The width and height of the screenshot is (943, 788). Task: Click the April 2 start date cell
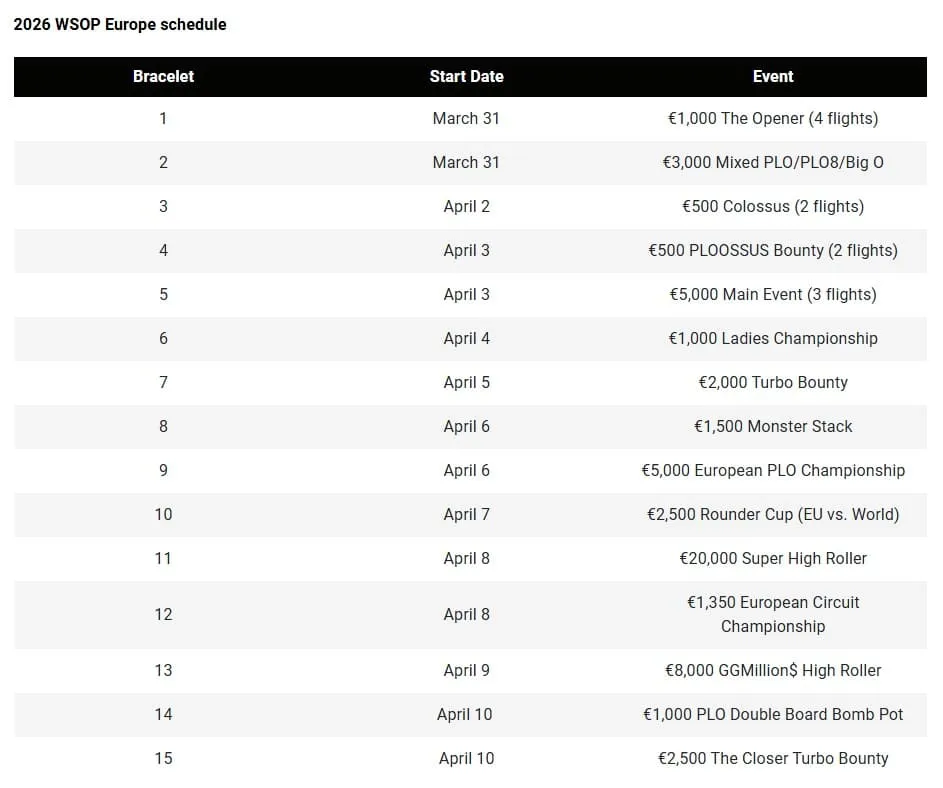(466, 206)
